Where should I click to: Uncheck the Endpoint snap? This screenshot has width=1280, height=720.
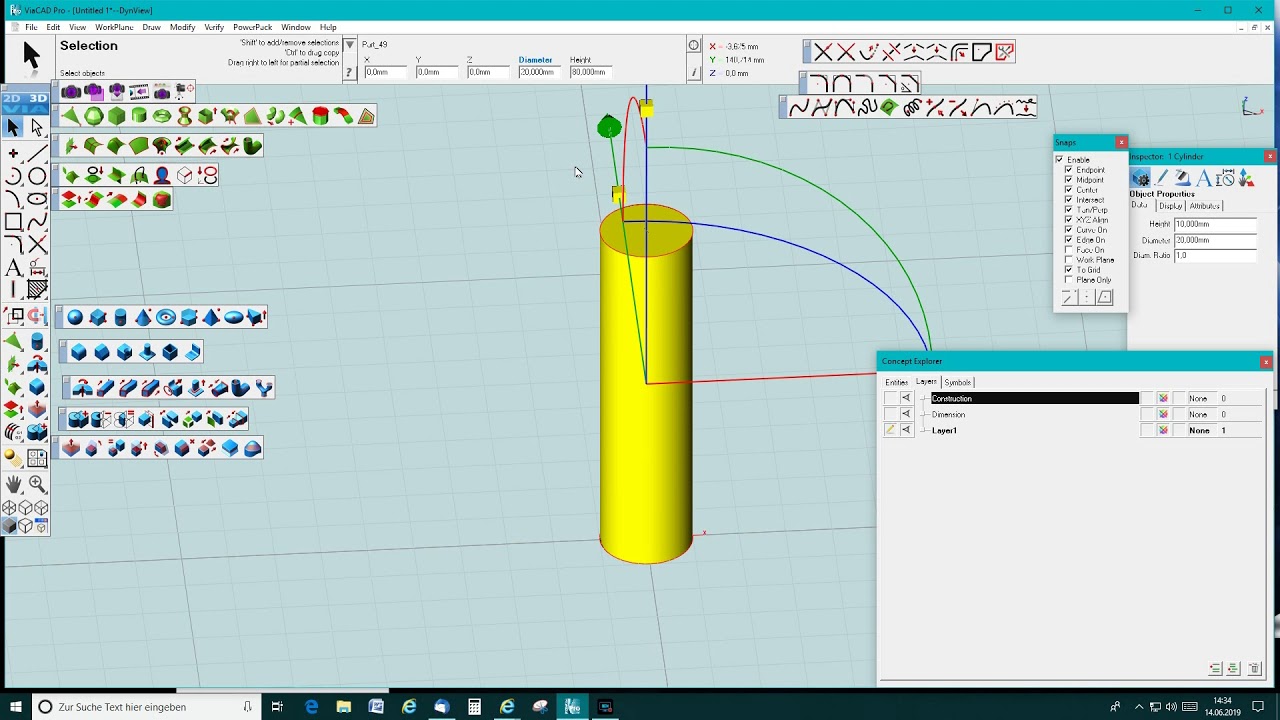pos(1069,170)
